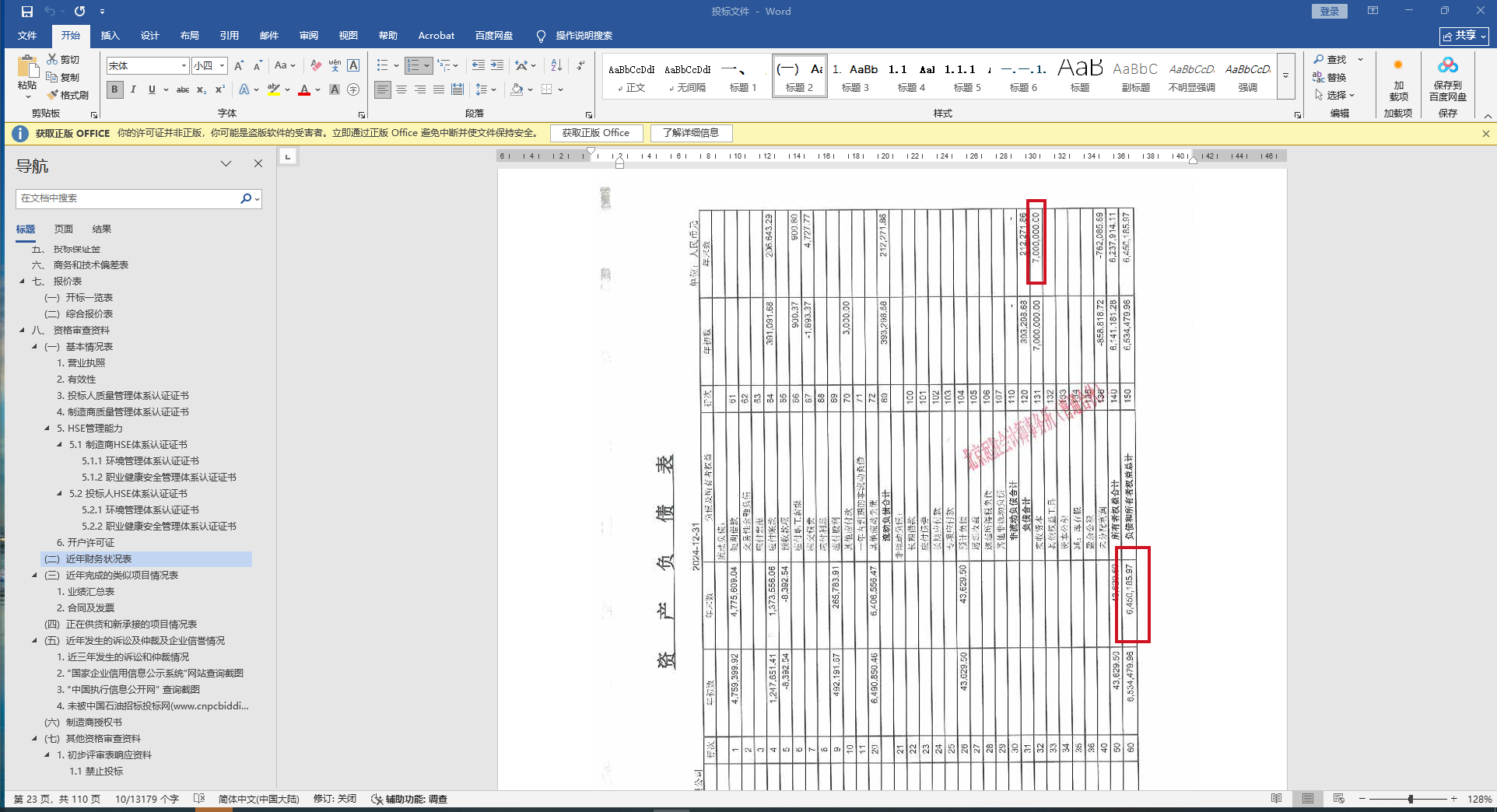Click the text highlight color swatch

click(x=273, y=90)
